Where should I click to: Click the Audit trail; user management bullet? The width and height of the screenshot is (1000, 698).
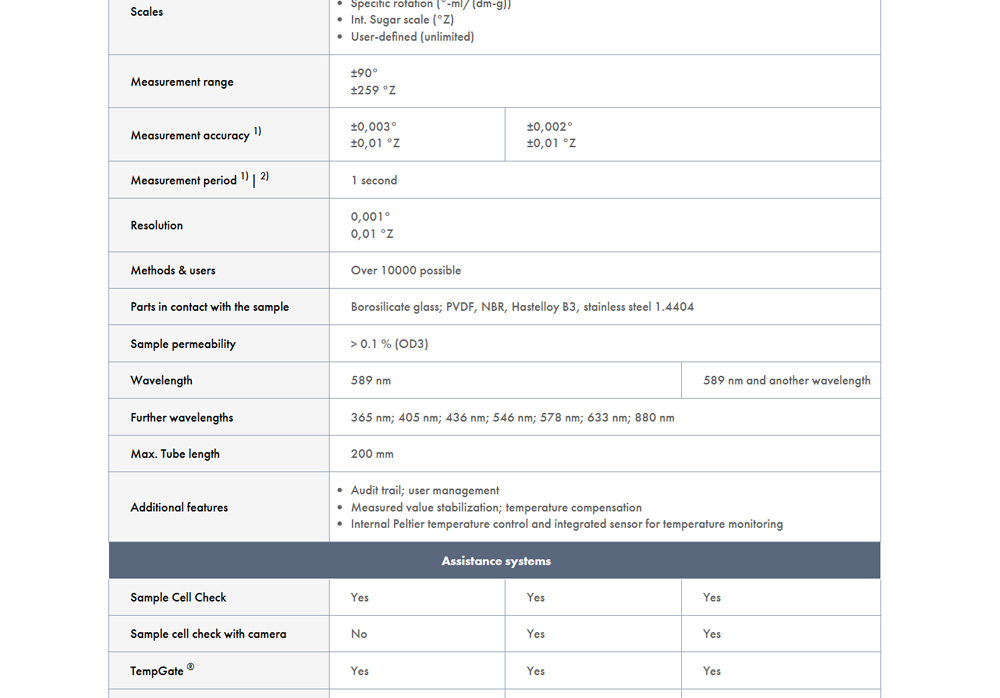(425, 491)
